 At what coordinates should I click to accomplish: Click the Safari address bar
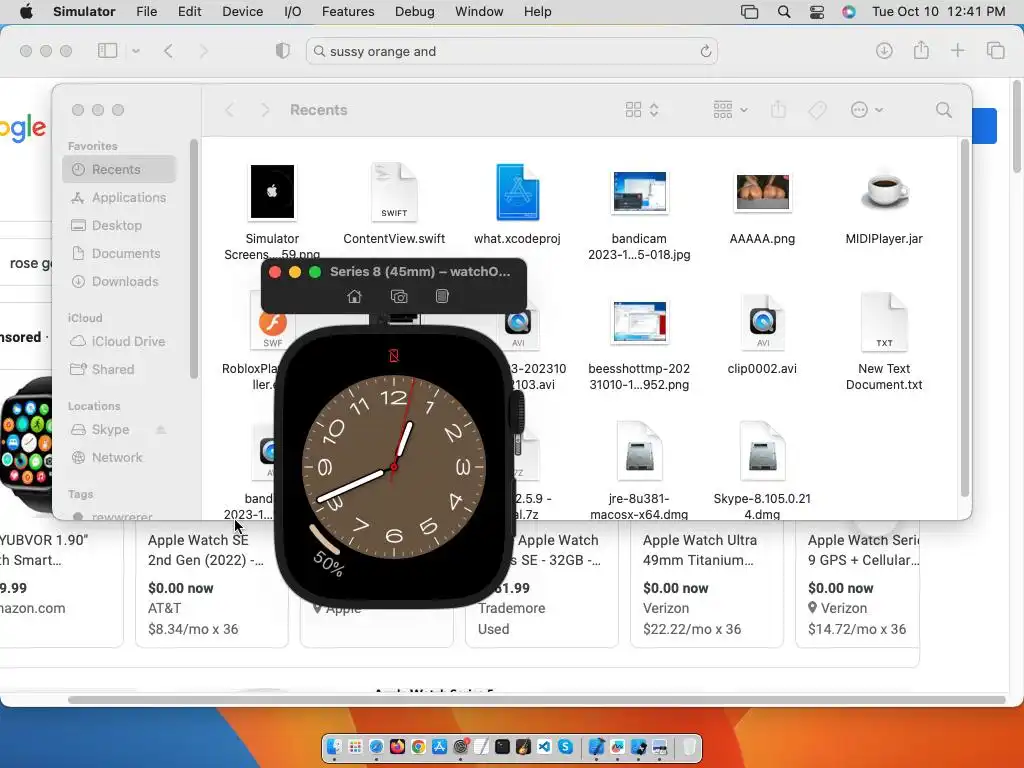511,52
